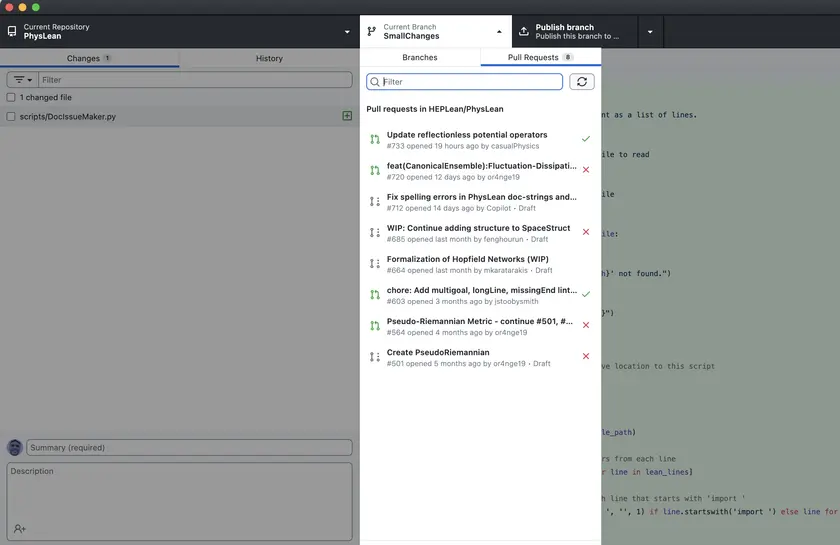Image resolution: width=840 pixels, height=545 pixels.
Task: Click the failed check icon on PR #720
Action: click(x=586, y=170)
